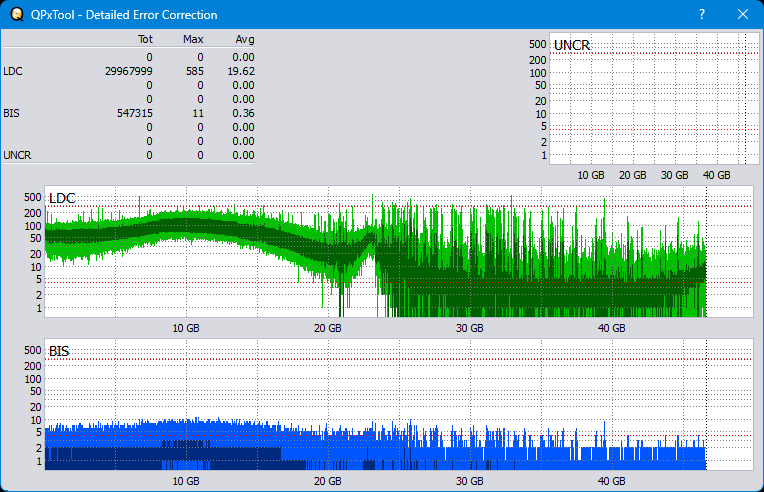This screenshot has height=492, width=764.
Task: Click the 'Avg' column header
Action: [244, 39]
